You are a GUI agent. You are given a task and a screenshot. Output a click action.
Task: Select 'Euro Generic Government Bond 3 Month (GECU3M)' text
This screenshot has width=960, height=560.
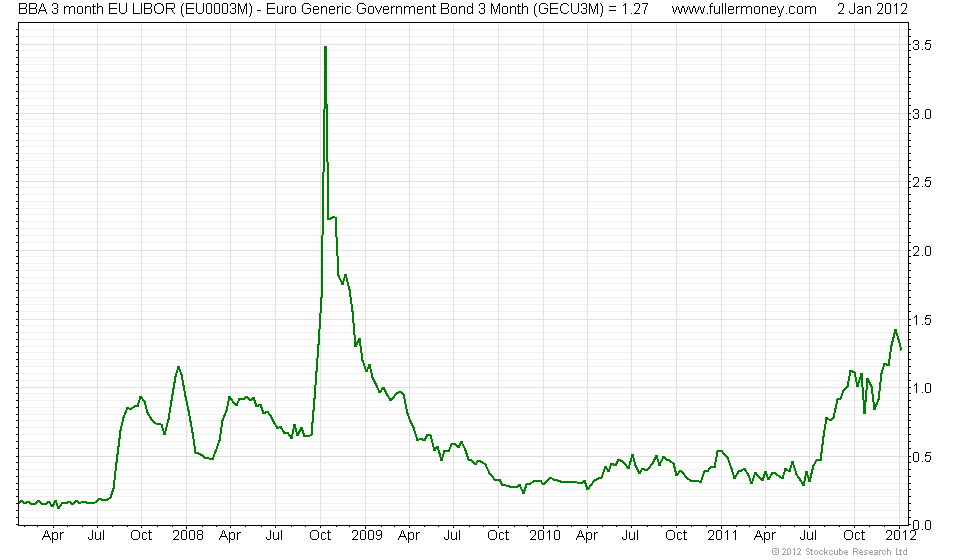[435, 9]
